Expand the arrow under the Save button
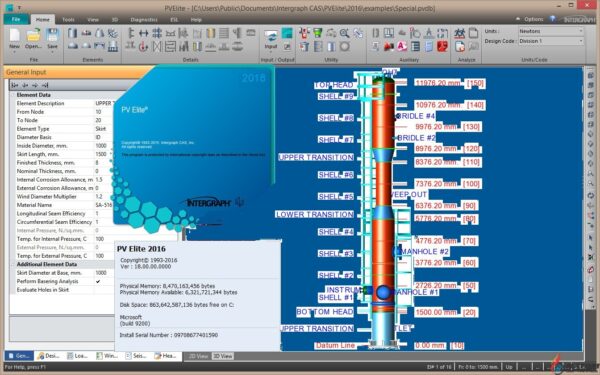This screenshot has width=600, height=375. [52, 52]
